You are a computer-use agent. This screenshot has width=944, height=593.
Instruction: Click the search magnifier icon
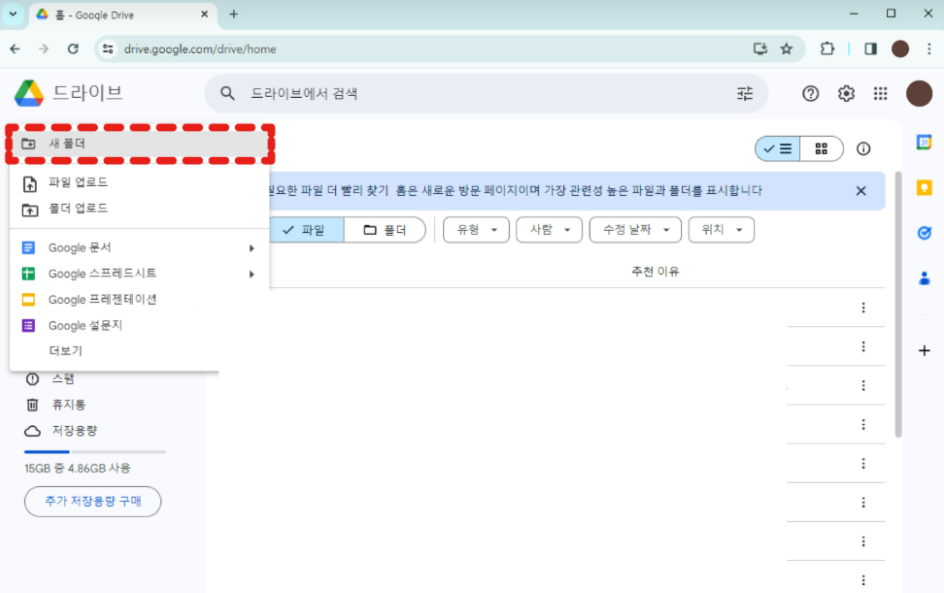tap(227, 93)
